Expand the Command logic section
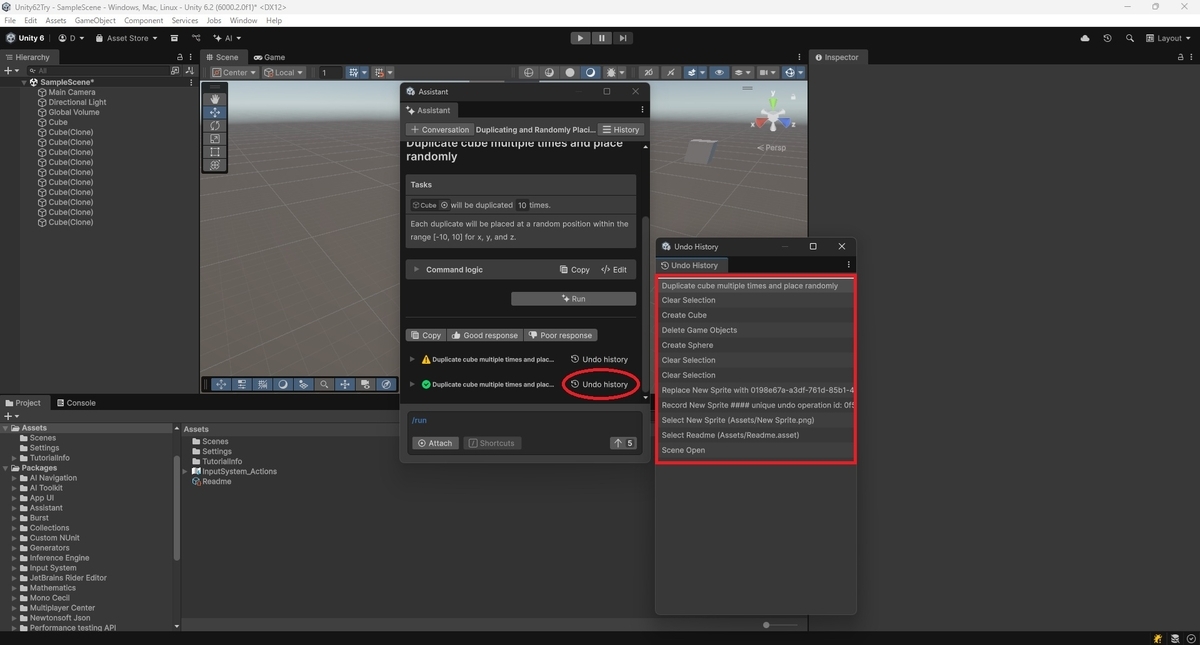This screenshot has width=1200, height=645. pyautogui.click(x=416, y=270)
